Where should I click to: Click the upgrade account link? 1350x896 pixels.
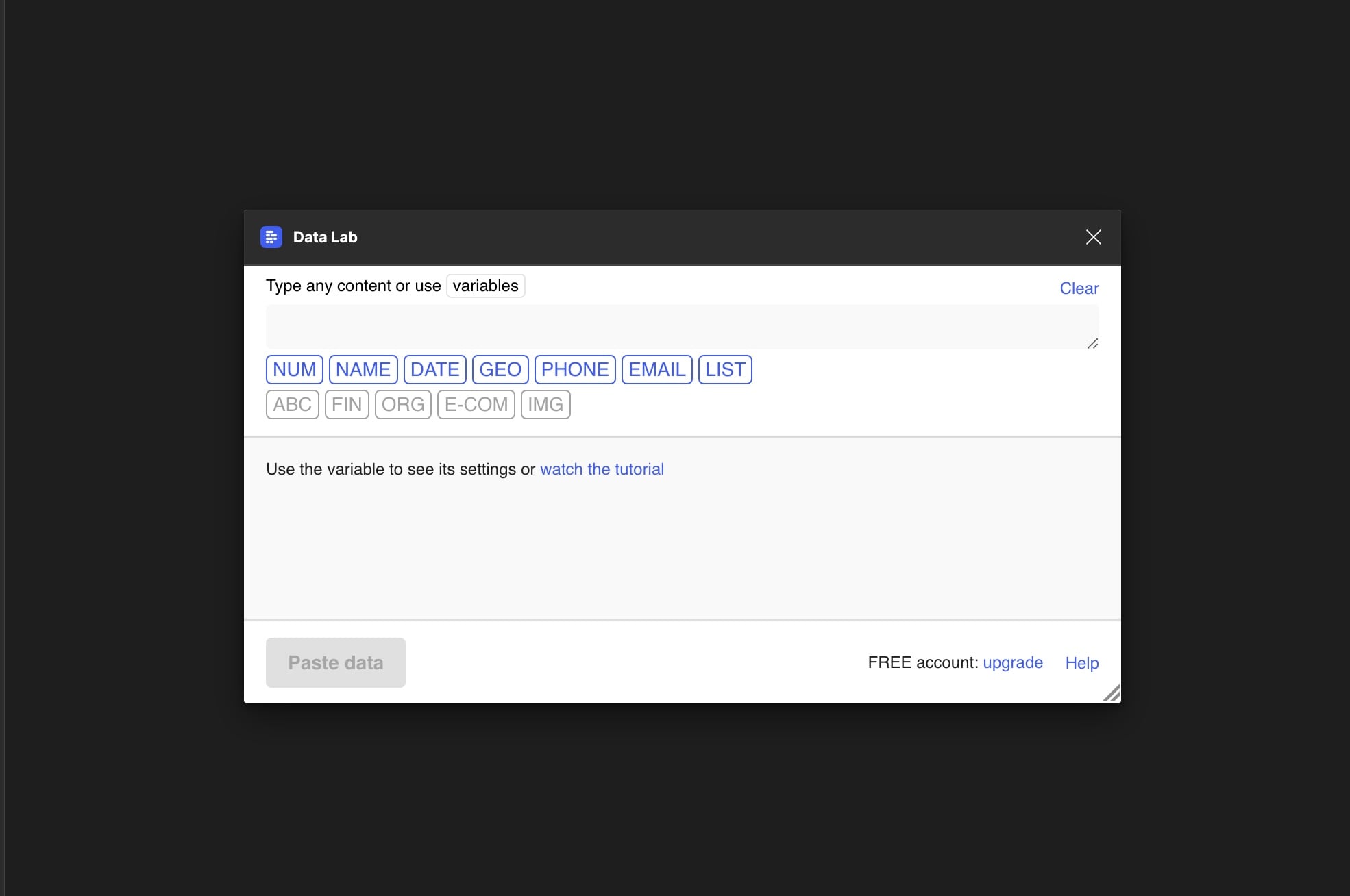(1012, 662)
